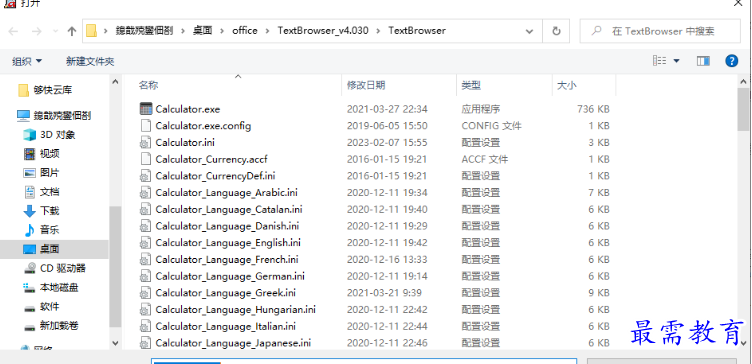Open the address bar history dropdown
The width and height of the screenshot is (752, 364).
(x=529, y=31)
